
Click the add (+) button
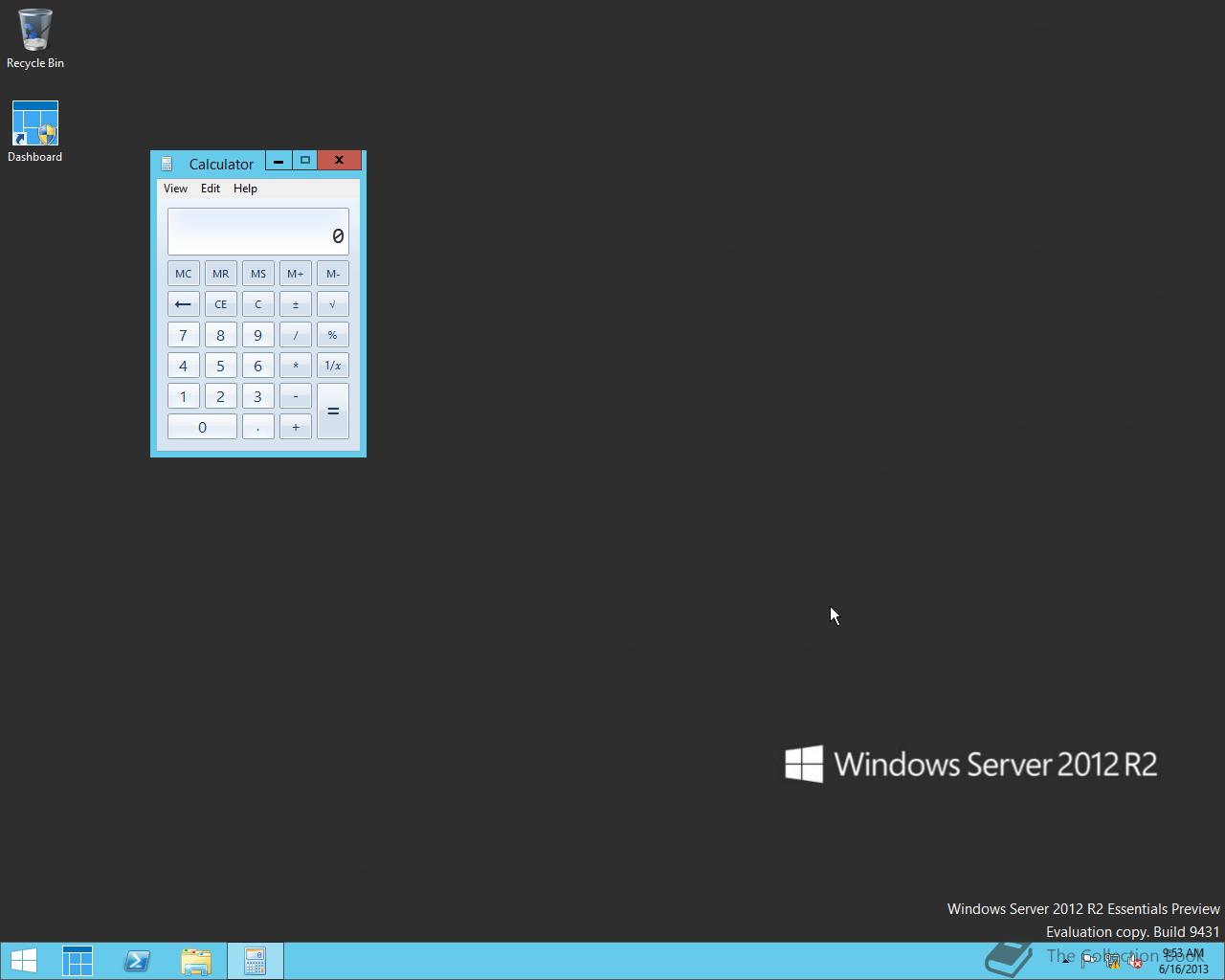pos(296,427)
